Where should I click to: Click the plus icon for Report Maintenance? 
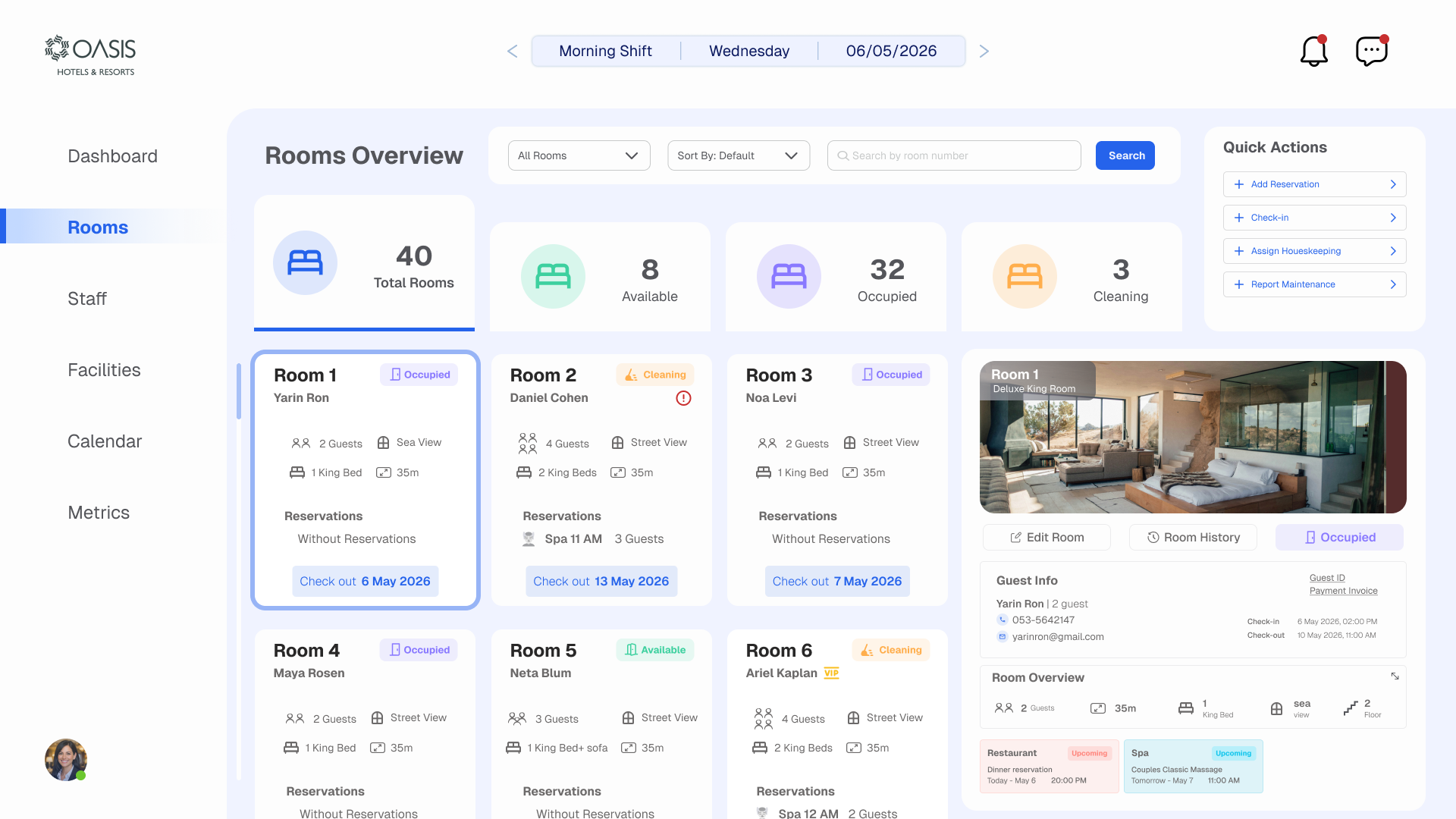tap(1239, 284)
